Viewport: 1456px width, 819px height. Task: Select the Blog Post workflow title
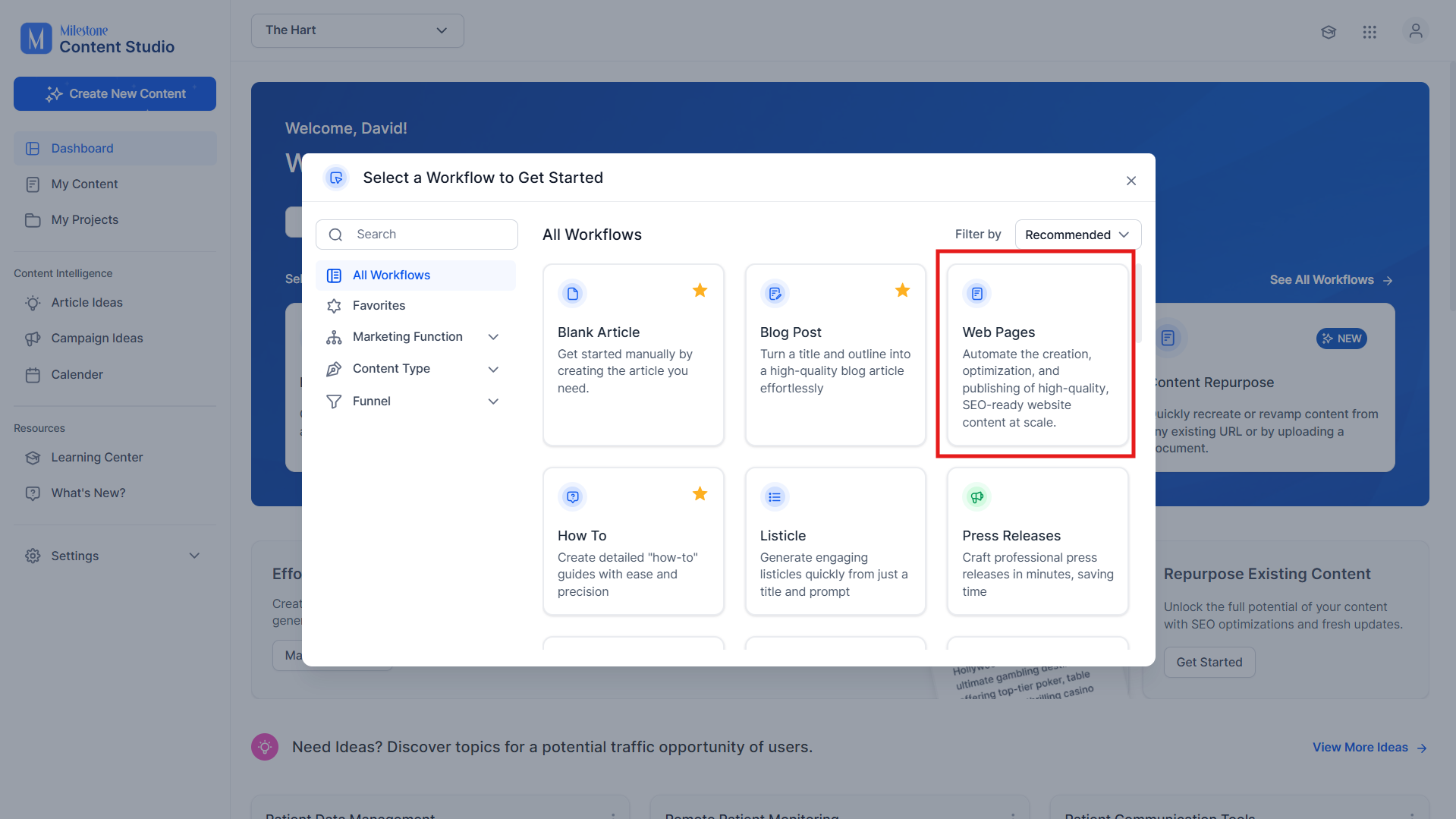click(791, 332)
